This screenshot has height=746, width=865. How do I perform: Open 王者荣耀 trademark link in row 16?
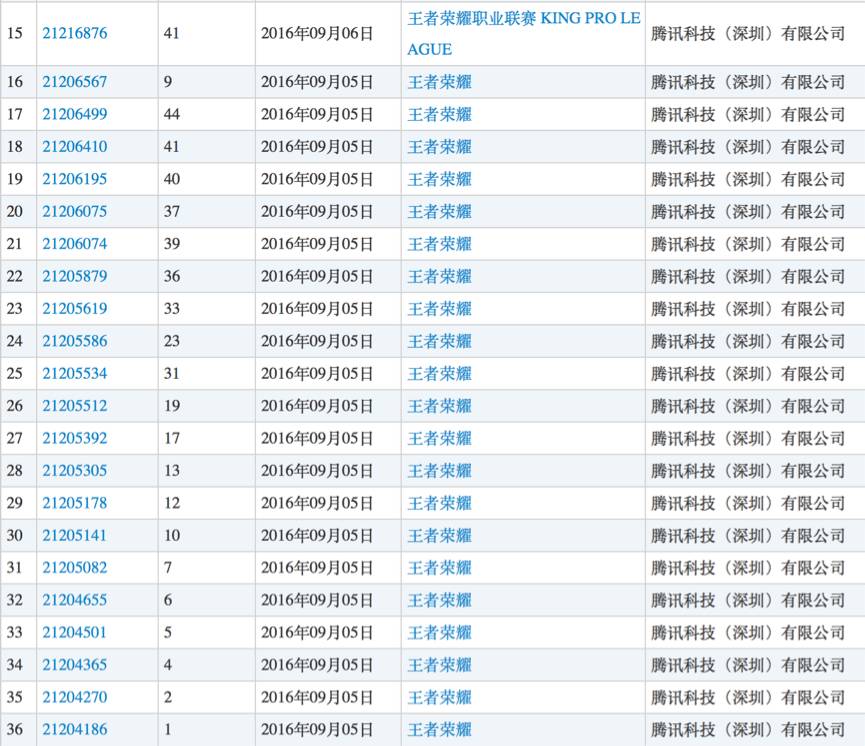coord(440,82)
